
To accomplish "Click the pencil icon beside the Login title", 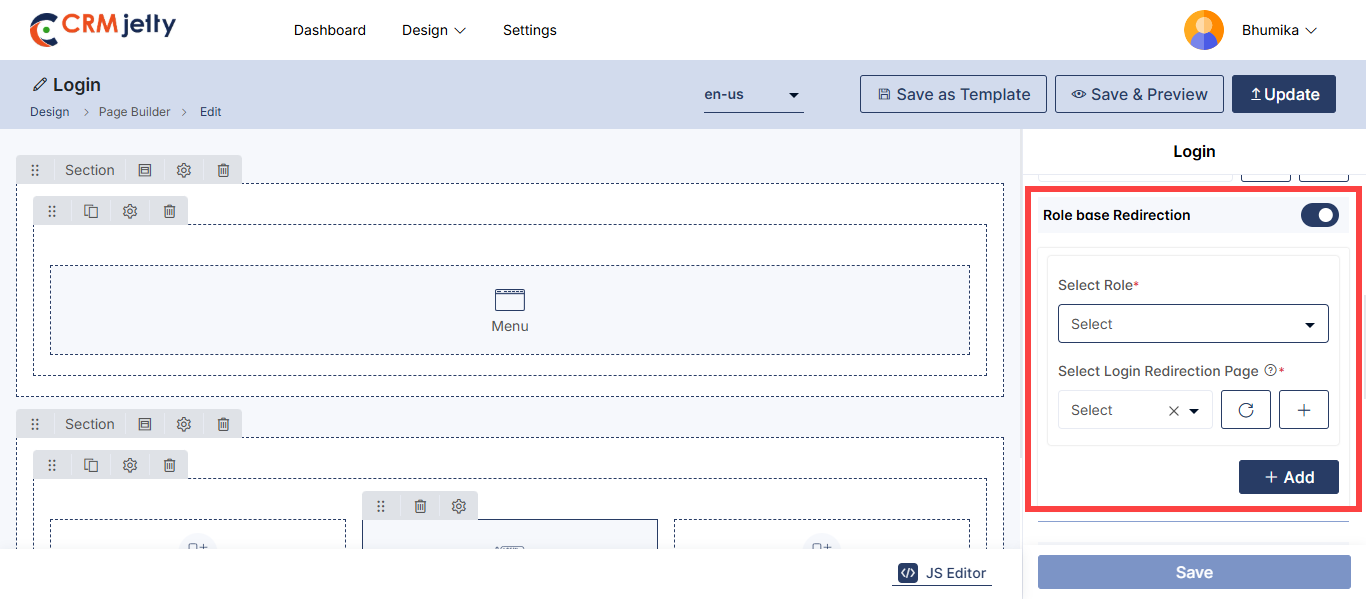I will 40,85.
